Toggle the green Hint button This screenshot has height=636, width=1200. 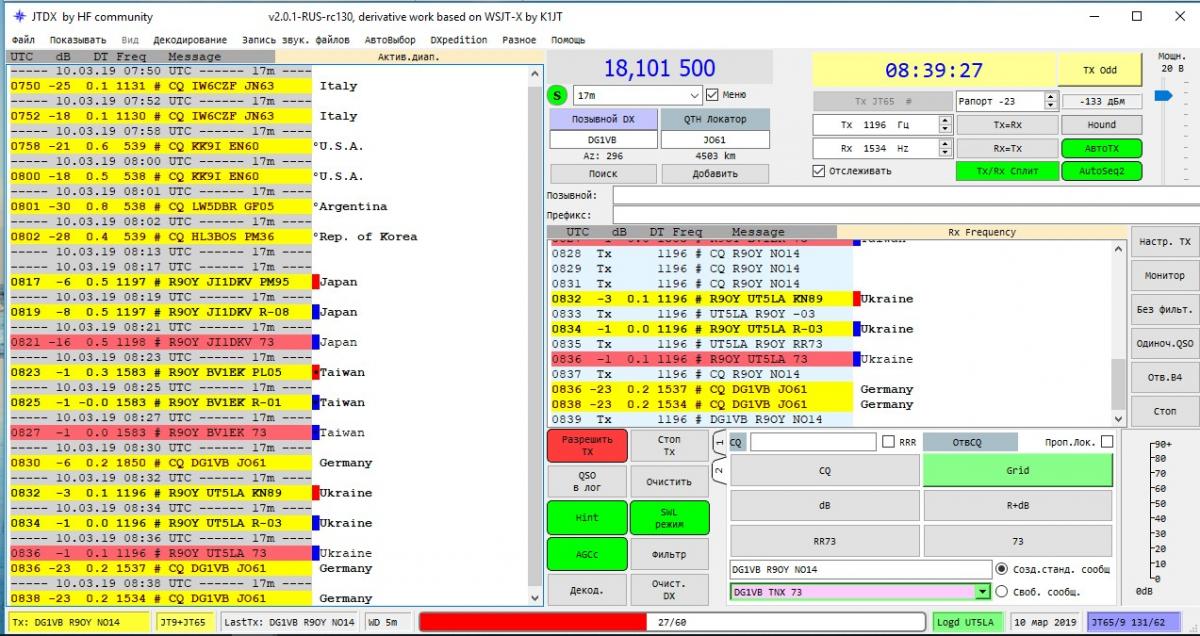[587, 517]
